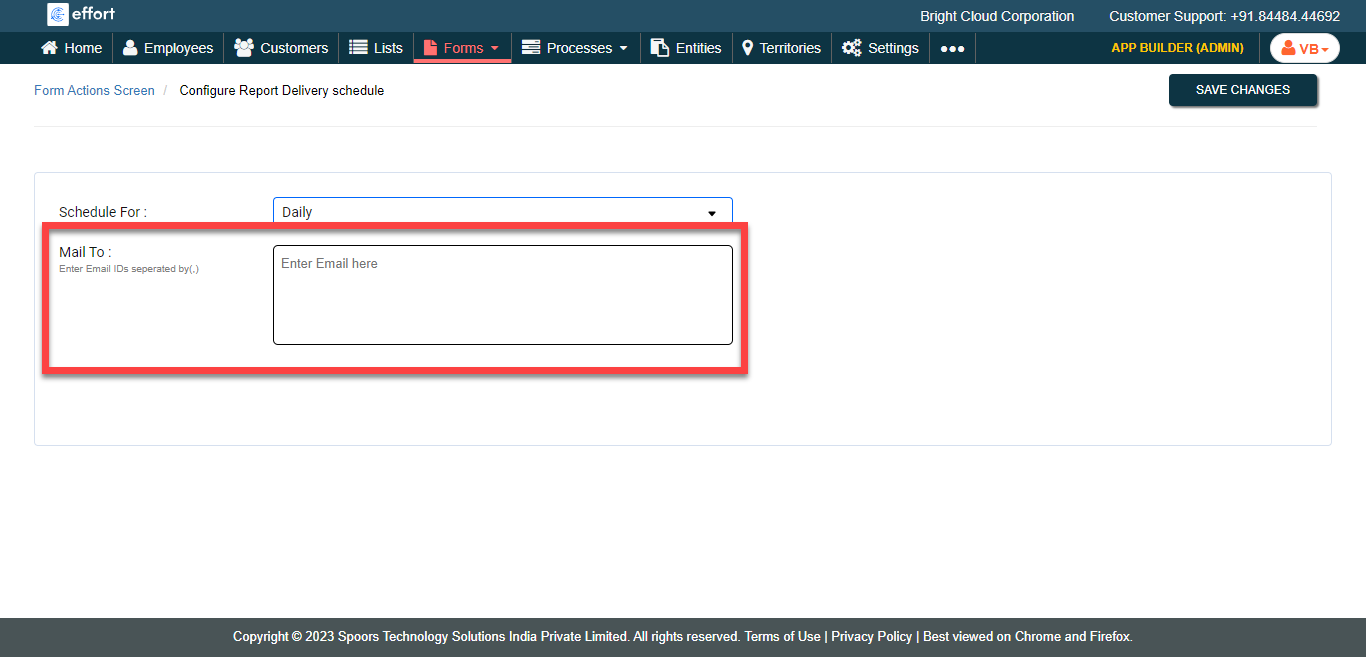Viewport: 1366px width, 657px height.
Task: Expand the Processes dropdown arrow
Action: point(624,47)
